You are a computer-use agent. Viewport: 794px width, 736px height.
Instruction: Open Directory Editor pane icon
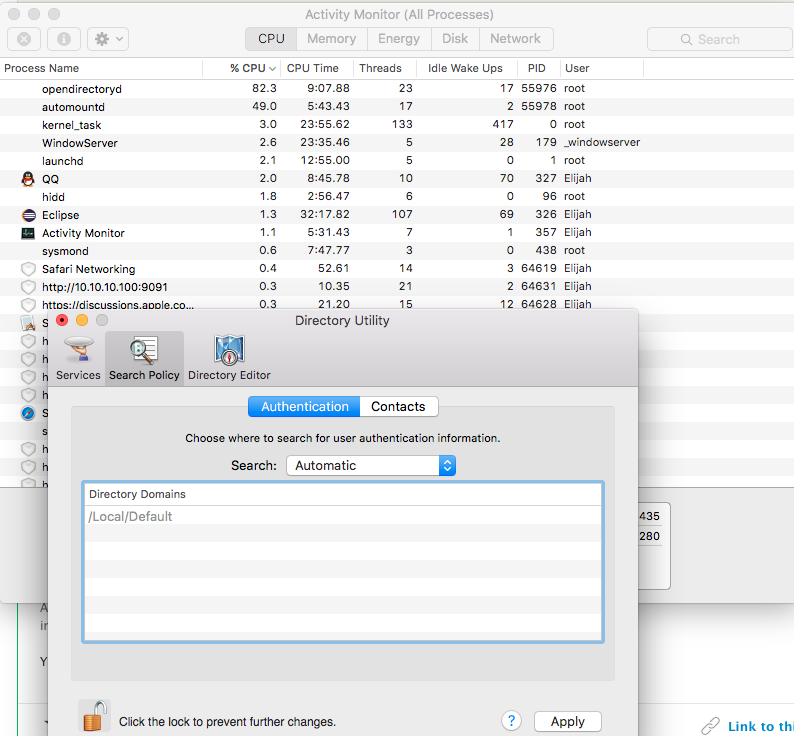(x=229, y=359)
